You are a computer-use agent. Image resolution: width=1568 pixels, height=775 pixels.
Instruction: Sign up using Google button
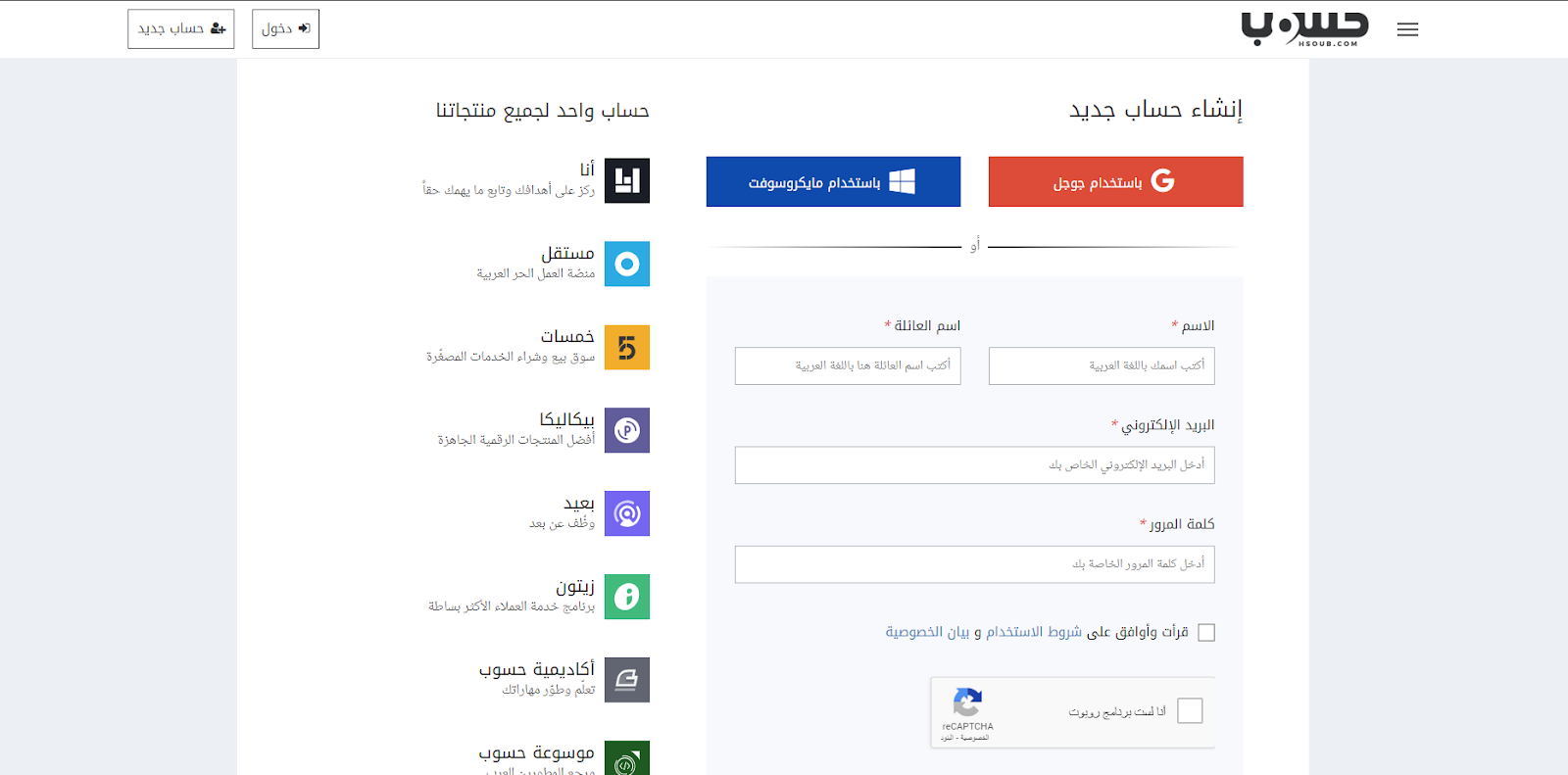(x=1116, y=181)
